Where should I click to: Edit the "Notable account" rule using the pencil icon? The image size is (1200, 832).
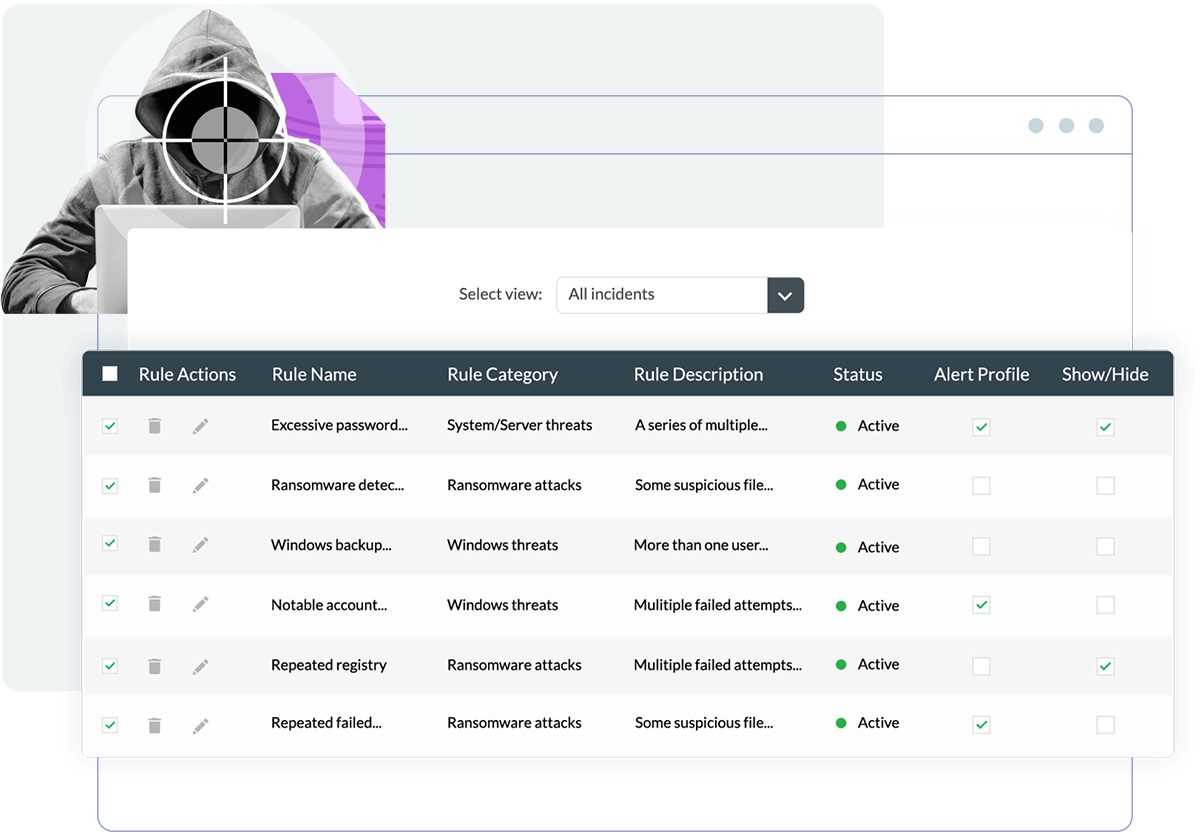(200, 605)
